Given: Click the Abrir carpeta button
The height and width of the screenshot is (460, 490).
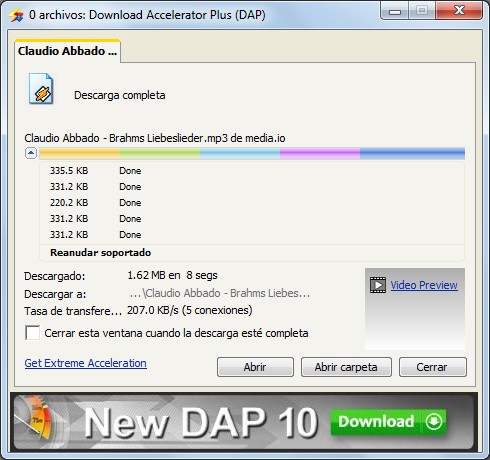Looking at the screenshot, I should tap(346, 367).
